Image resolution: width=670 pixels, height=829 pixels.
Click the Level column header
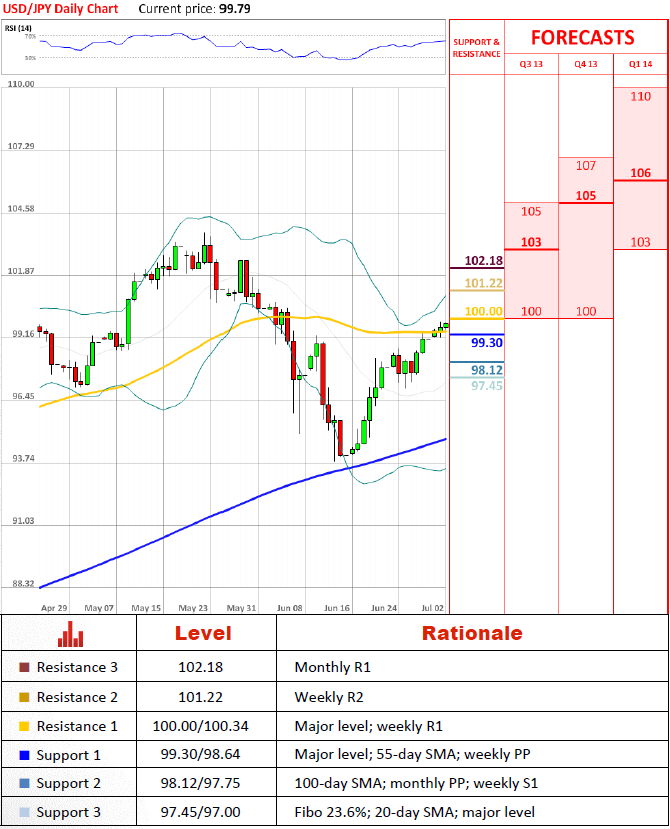point(203,633)
